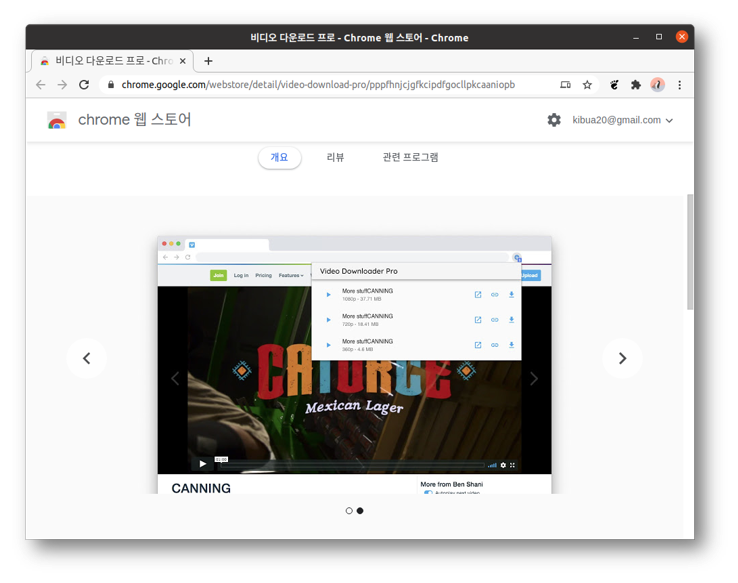Show previous screenshot with left carousel arrow
Viewport: 738px width, 583px height.
pyautogui.click(x=87, y=359)
